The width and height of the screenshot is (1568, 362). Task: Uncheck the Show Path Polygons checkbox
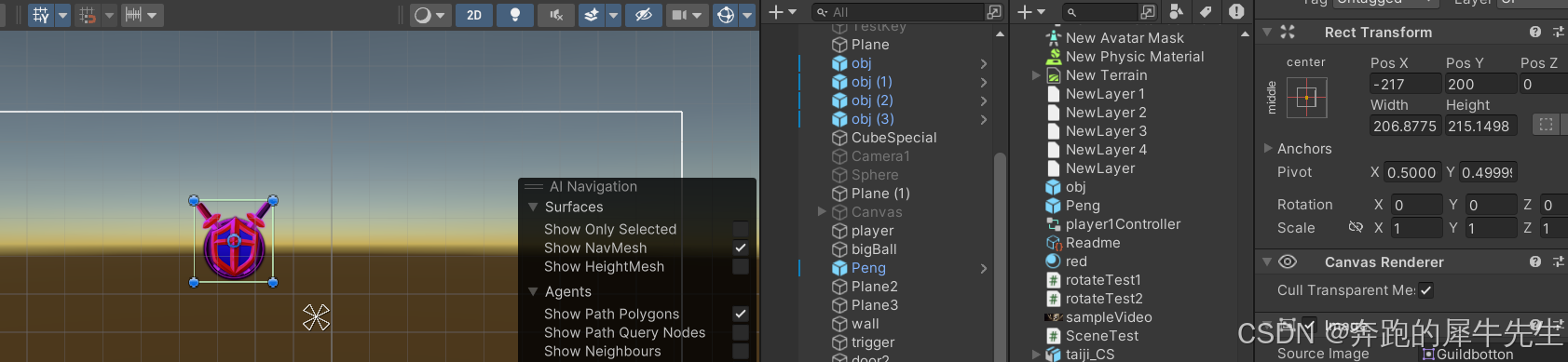coord(741,314)
